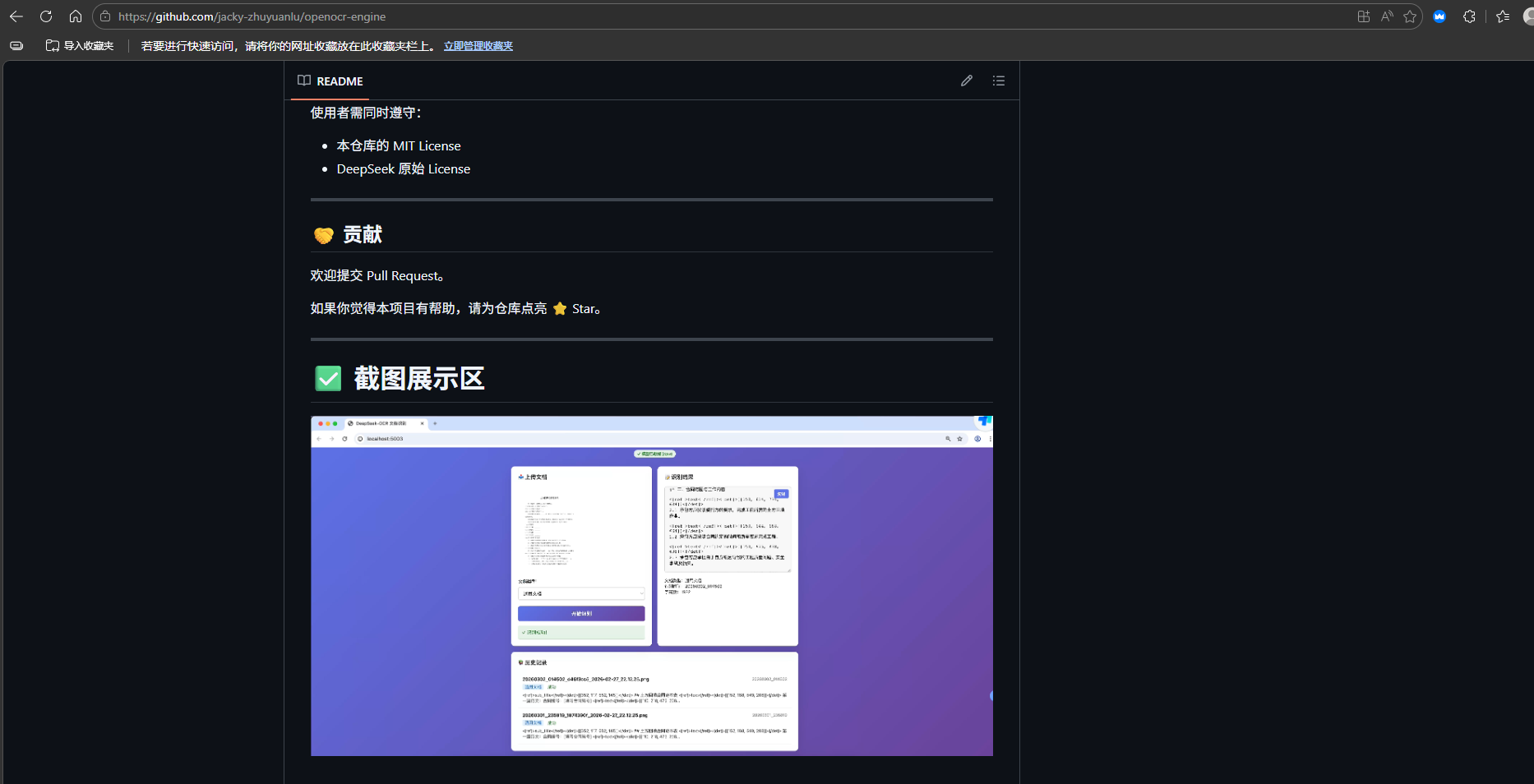Open the 立即管理收藏夹 link
This screenshot has height=784, width=1534.
pyautogui.click(x=478, y=46)
